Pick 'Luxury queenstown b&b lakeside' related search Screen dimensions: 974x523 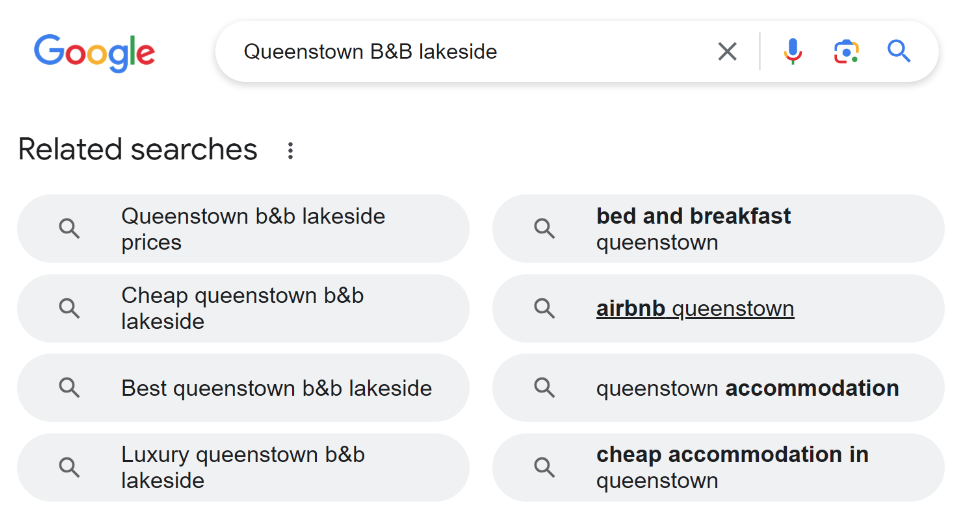coord(243,467)
